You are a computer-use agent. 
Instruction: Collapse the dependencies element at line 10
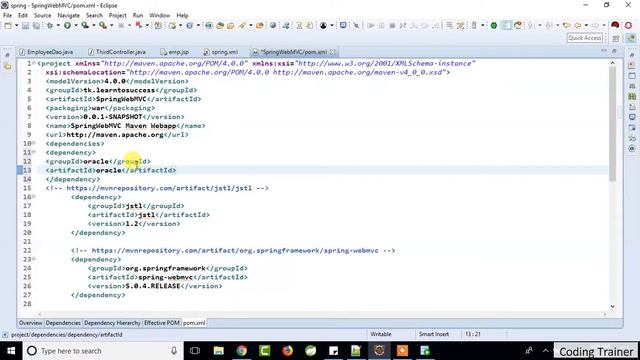click(34, 143)
